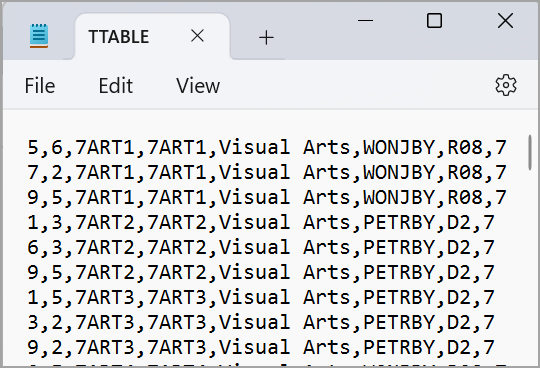Close the Notepad window
This screenshot has height=368, width=540.
[505, 20]
